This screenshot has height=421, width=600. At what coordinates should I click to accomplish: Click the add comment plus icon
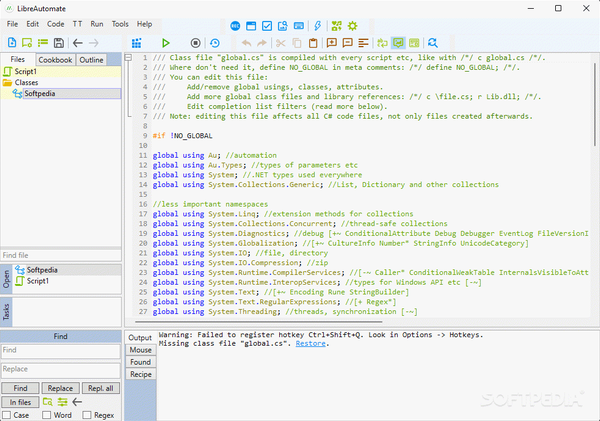332,43
